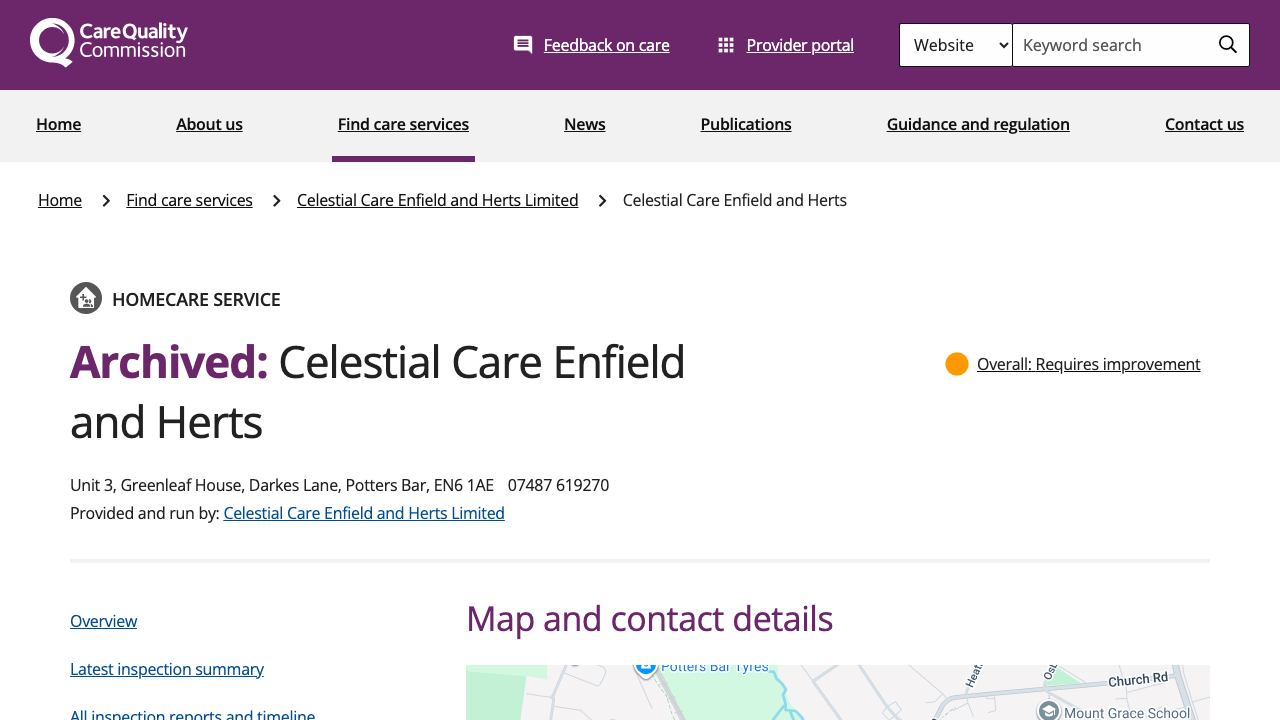This screenshot has width=1280, height=720.
Task: Go to the News section
Action: pyautogui.click(x=584, y=123)
